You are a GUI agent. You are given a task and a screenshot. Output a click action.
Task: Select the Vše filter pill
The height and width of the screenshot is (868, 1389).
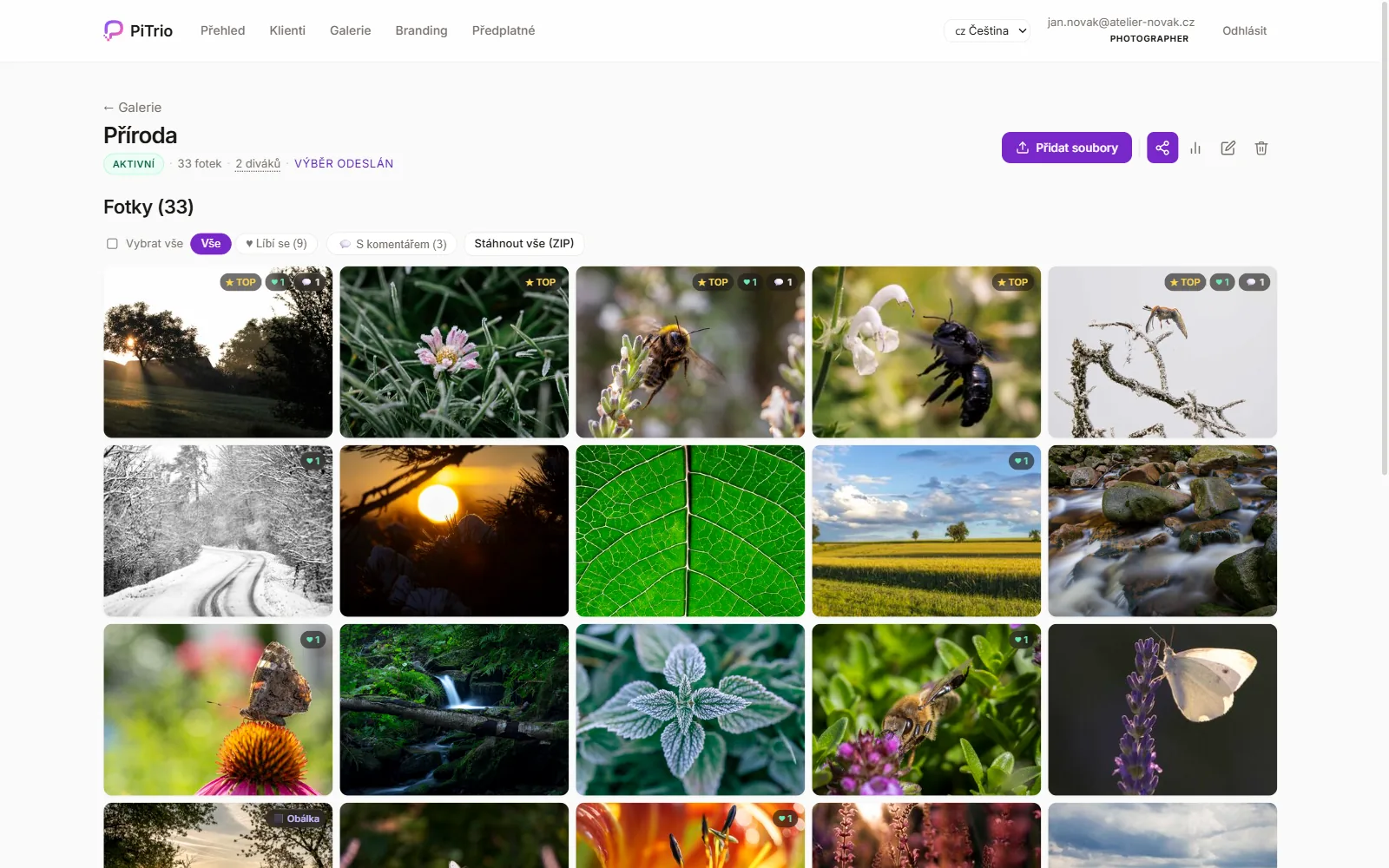click(x=211, y=244)
